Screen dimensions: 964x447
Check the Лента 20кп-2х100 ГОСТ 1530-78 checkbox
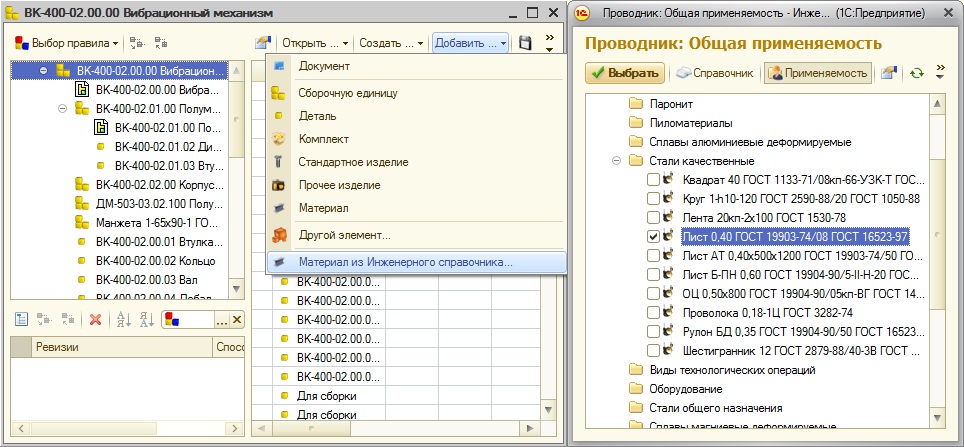point(654,218)
